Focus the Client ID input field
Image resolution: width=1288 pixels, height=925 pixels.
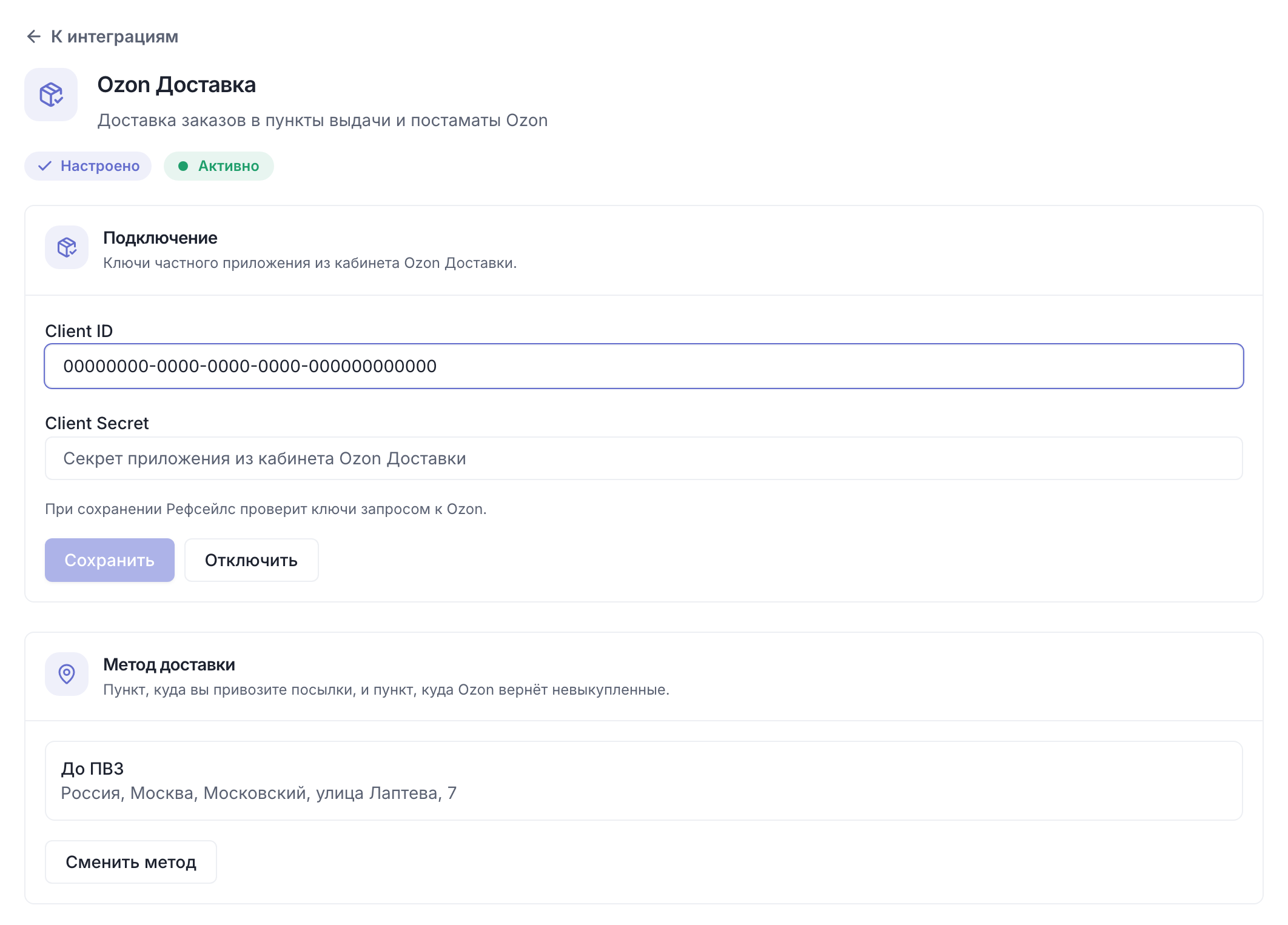(644, 366)
